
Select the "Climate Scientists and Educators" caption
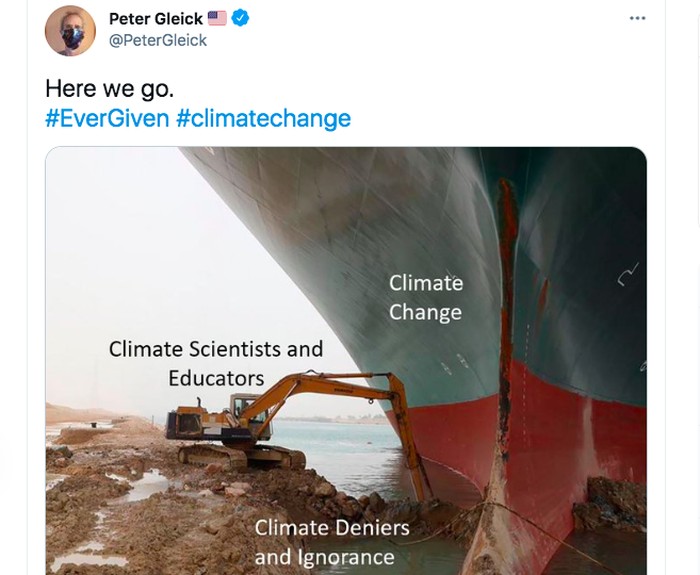pos(216,363)
